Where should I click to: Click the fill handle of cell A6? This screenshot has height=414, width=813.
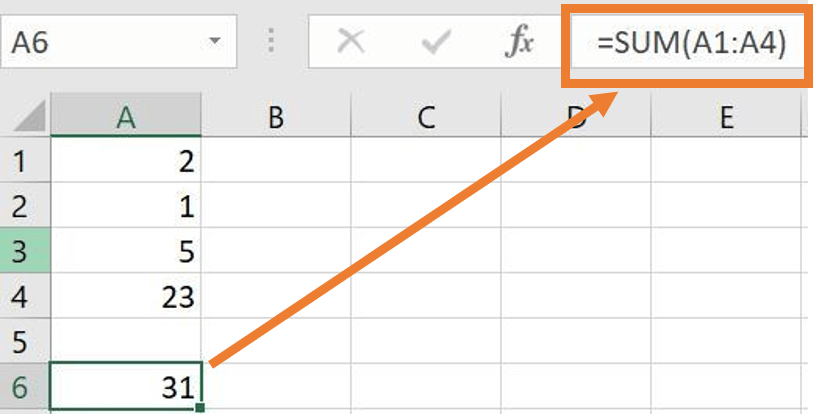pos(201,407)
